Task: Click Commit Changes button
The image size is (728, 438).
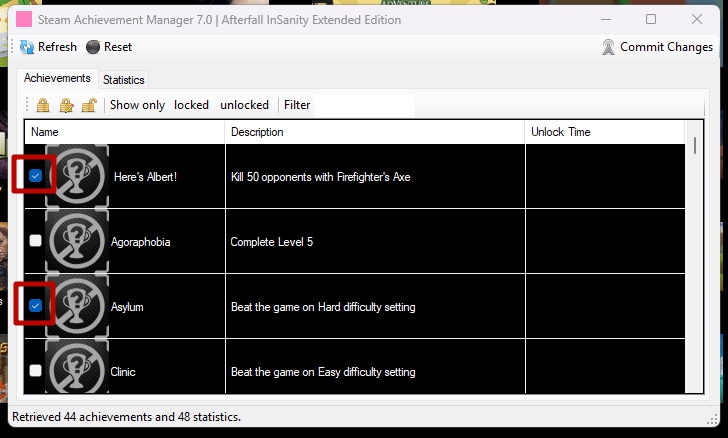Action: (x=657, y=47)
